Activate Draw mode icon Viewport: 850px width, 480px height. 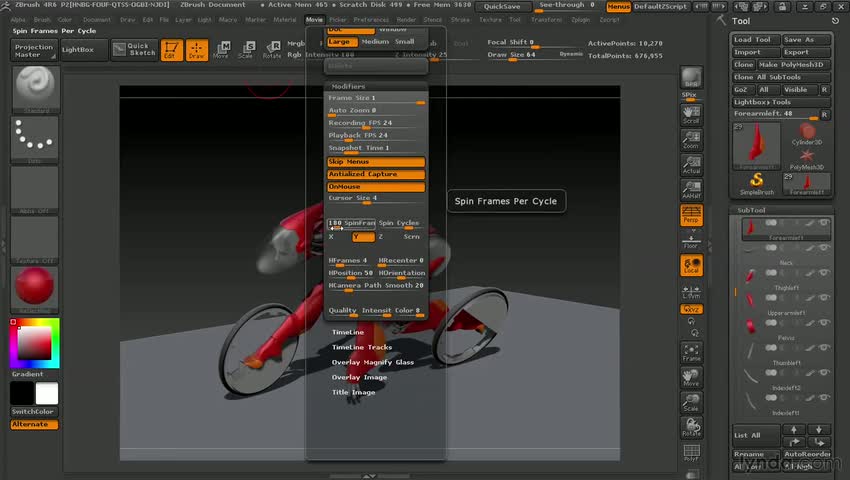[x=197, y=50]
